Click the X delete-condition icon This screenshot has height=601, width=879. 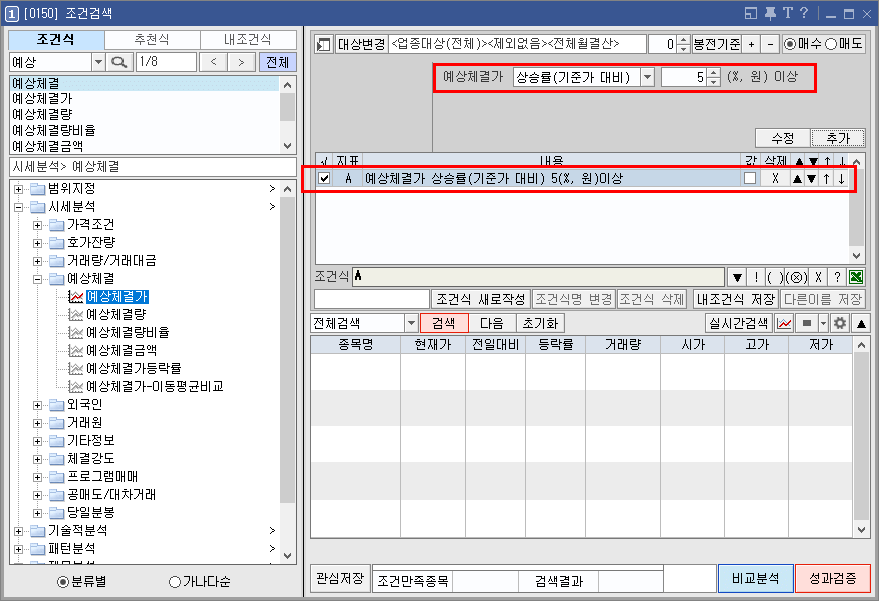(x=818, y=278)
